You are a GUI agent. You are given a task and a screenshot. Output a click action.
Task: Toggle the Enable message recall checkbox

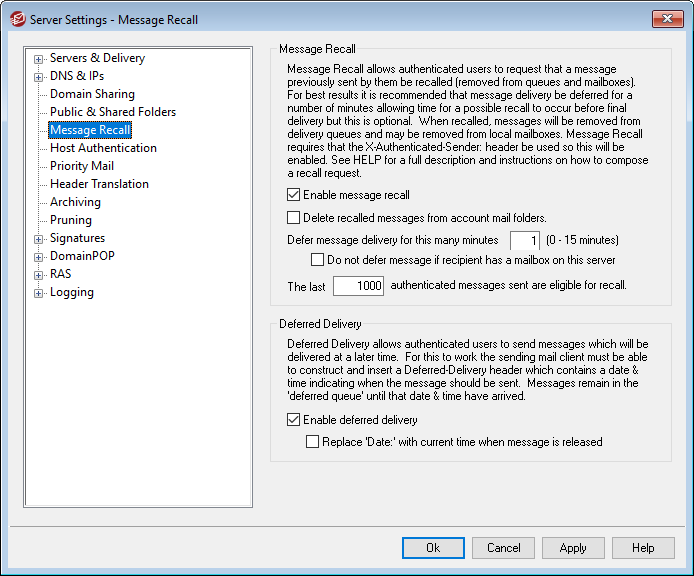click(294, 195)
